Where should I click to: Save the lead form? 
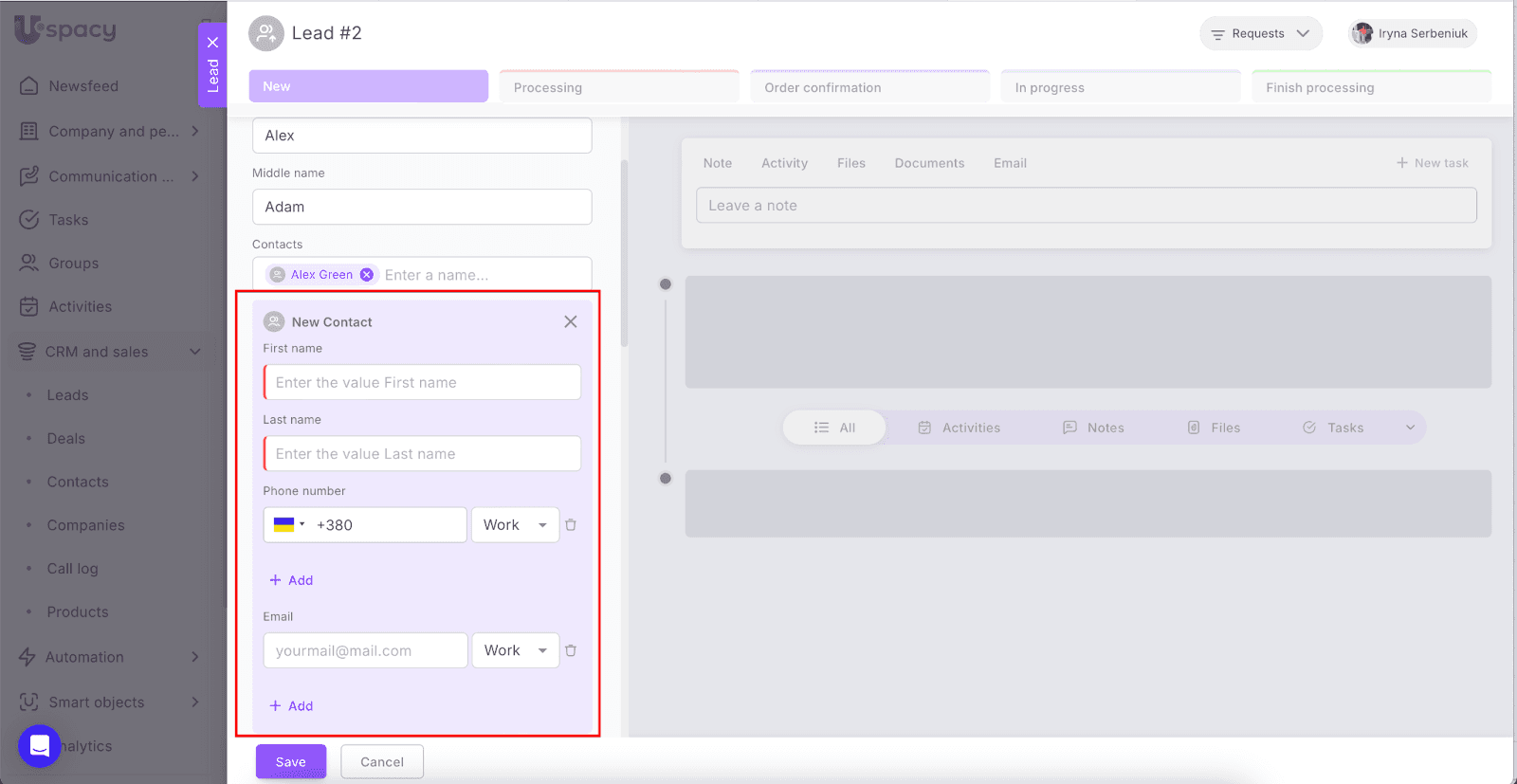tap(290, 762)
